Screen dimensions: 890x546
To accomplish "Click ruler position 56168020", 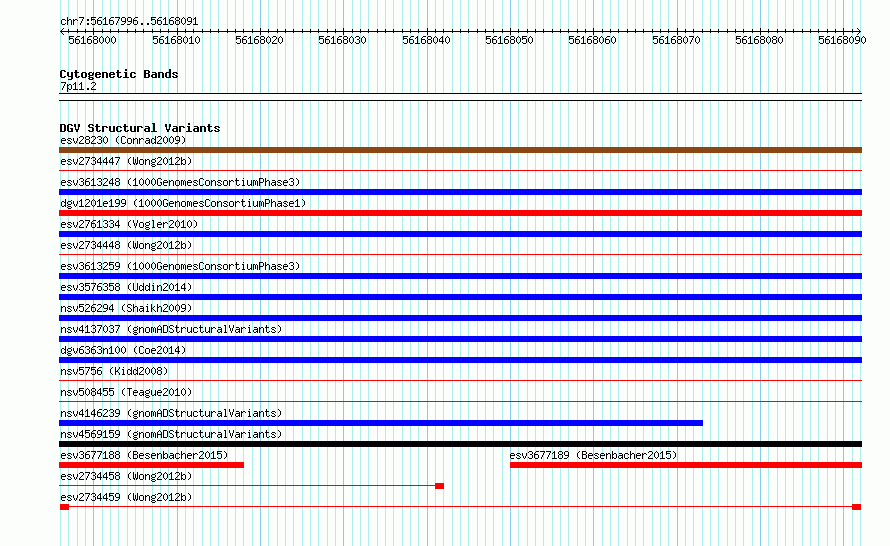I will 259,40.
